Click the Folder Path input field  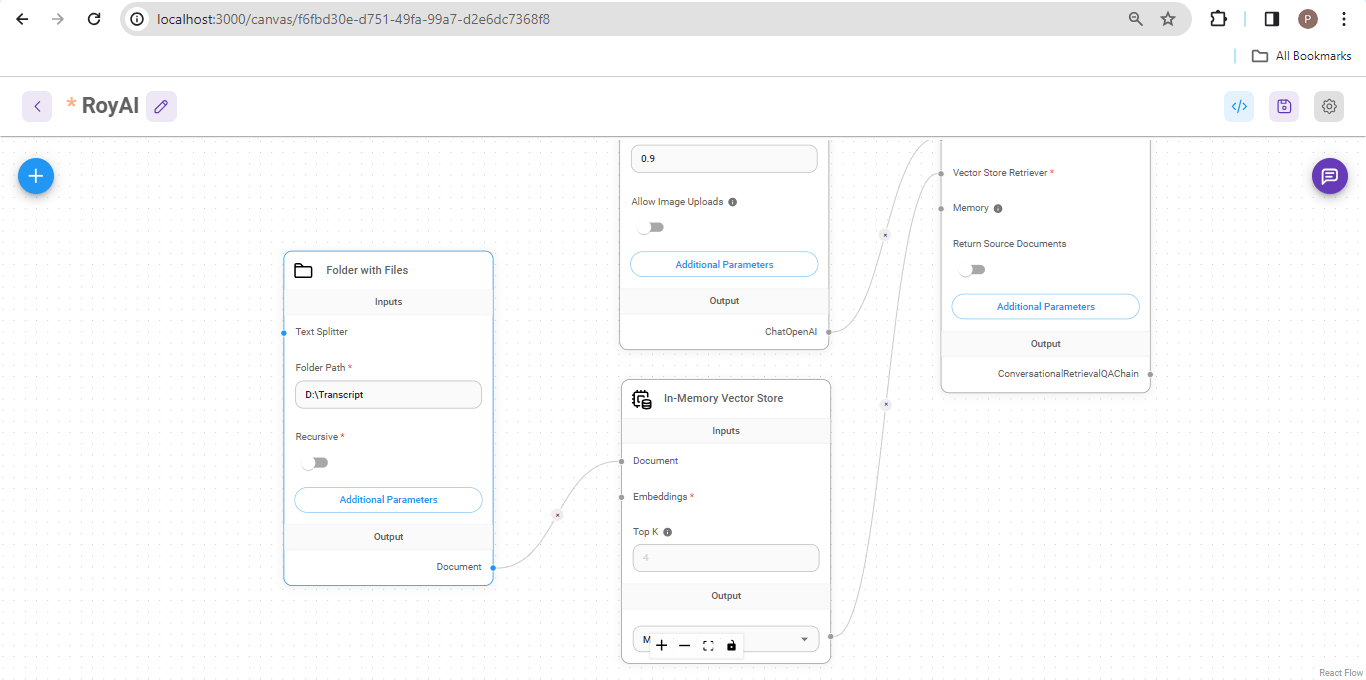tap(388, 395)
